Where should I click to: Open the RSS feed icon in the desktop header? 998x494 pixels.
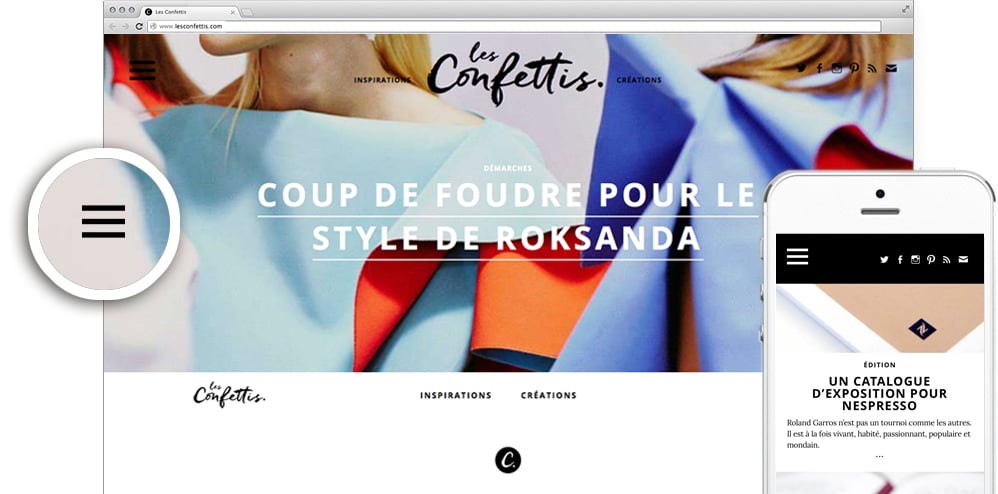pos(872,68)
